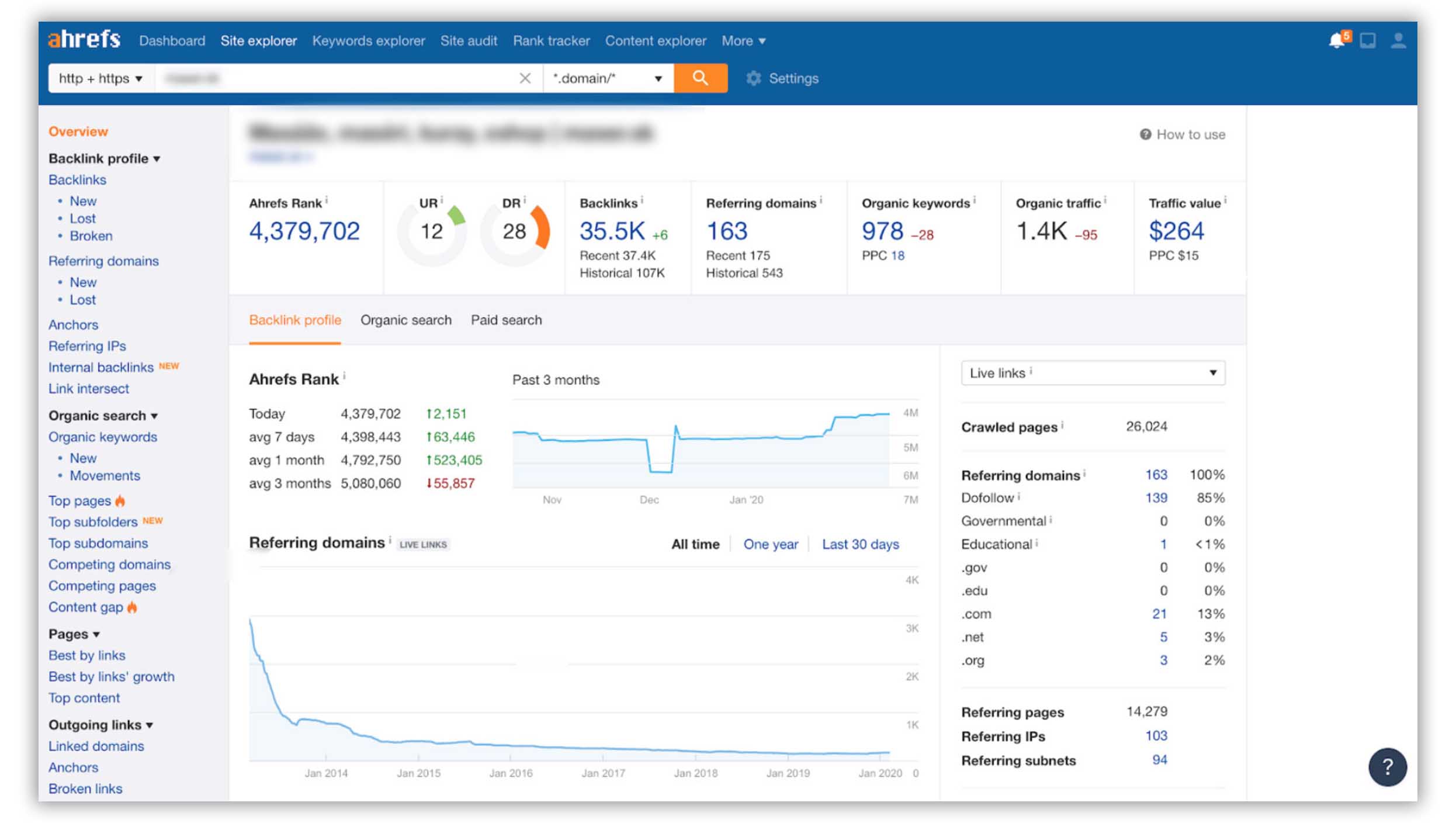Image resolution: width=1456 pixels, height=823 pixels.
Task: Select All time range for Referring domains
Action: (x=695, y=544)
